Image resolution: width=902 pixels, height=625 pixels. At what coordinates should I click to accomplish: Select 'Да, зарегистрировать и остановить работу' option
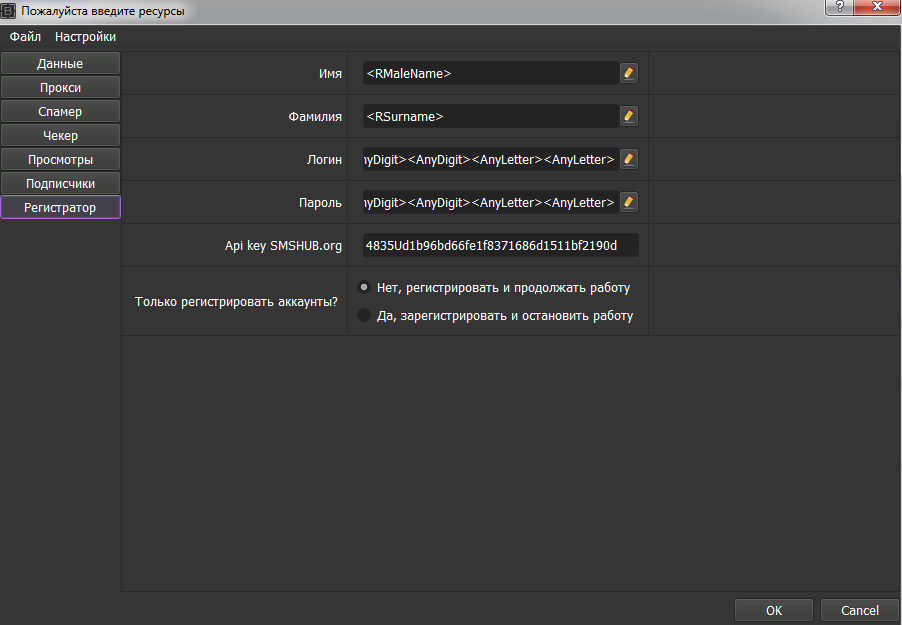(x=364, y=315)
